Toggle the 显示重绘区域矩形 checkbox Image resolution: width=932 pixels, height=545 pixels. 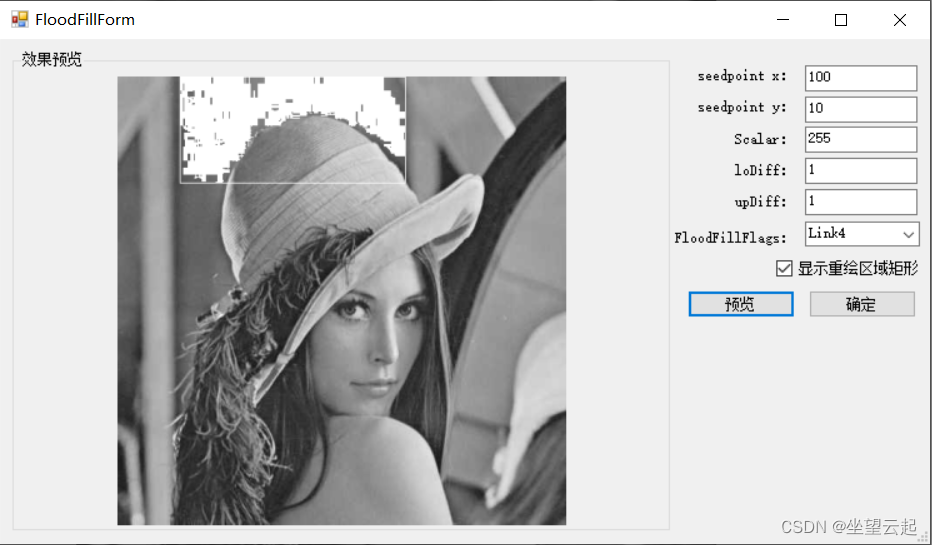(783, 269)
